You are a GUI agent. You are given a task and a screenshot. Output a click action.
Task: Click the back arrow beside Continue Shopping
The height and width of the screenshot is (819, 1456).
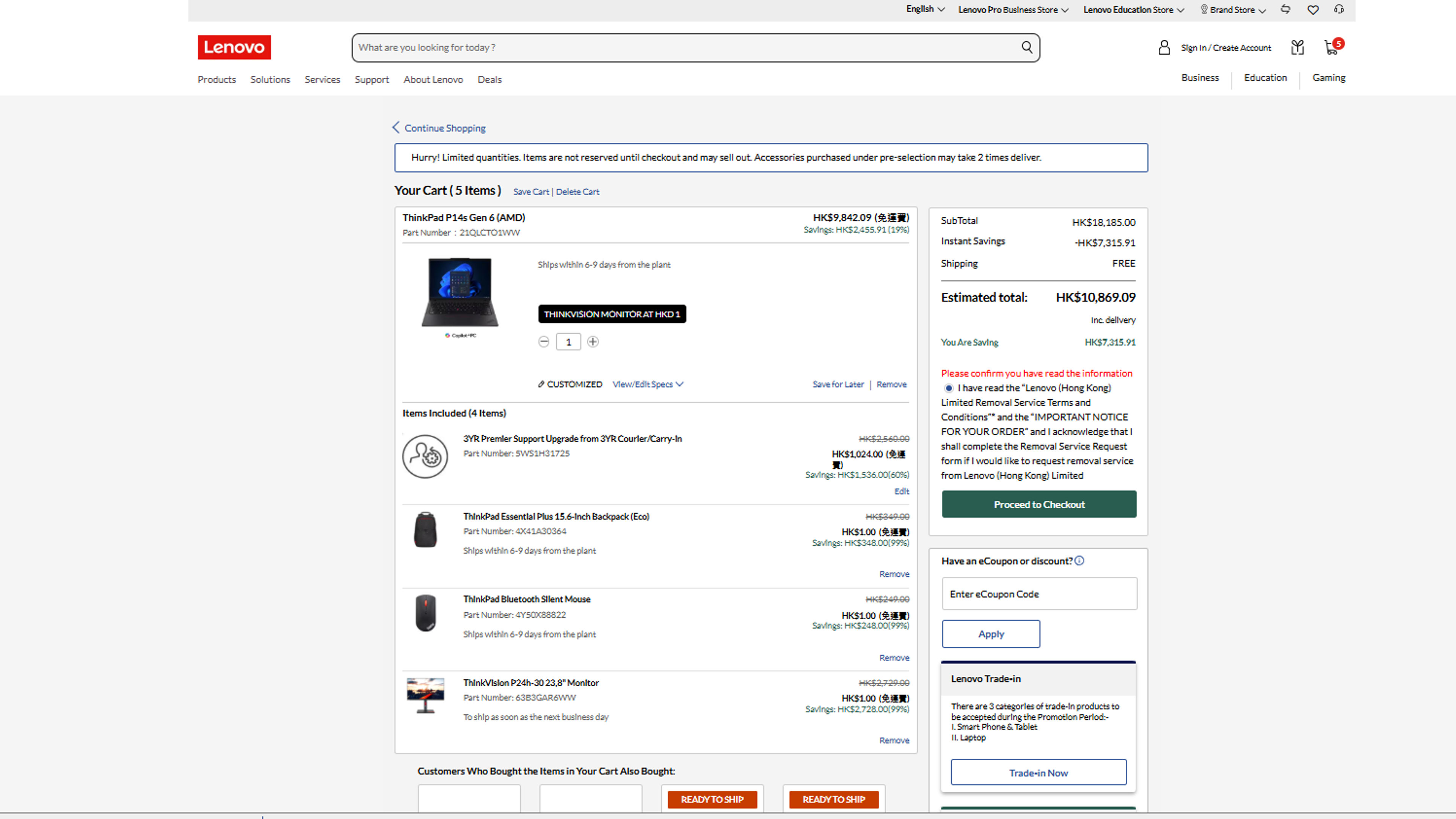coord(395,128)
